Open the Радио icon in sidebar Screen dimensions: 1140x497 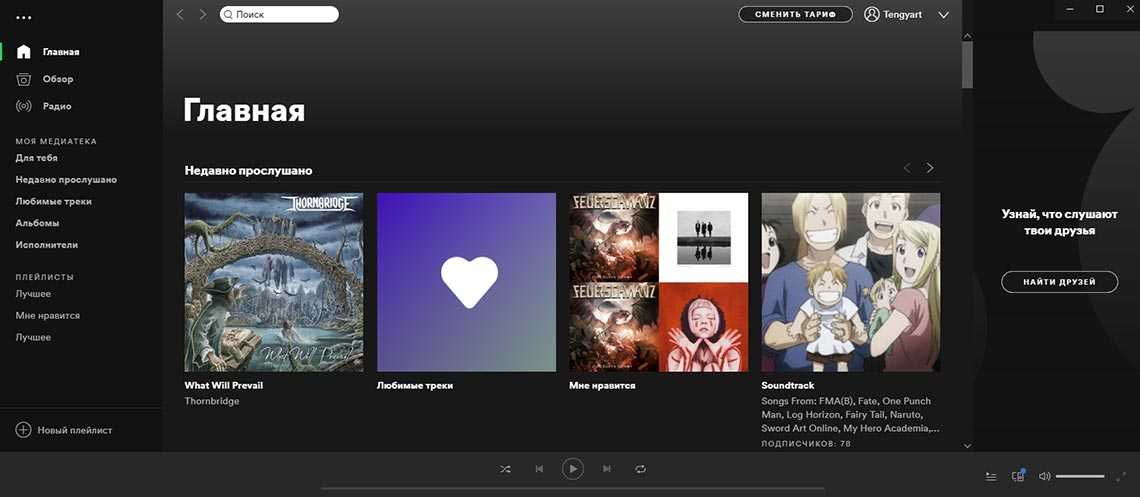pos(24,106)
